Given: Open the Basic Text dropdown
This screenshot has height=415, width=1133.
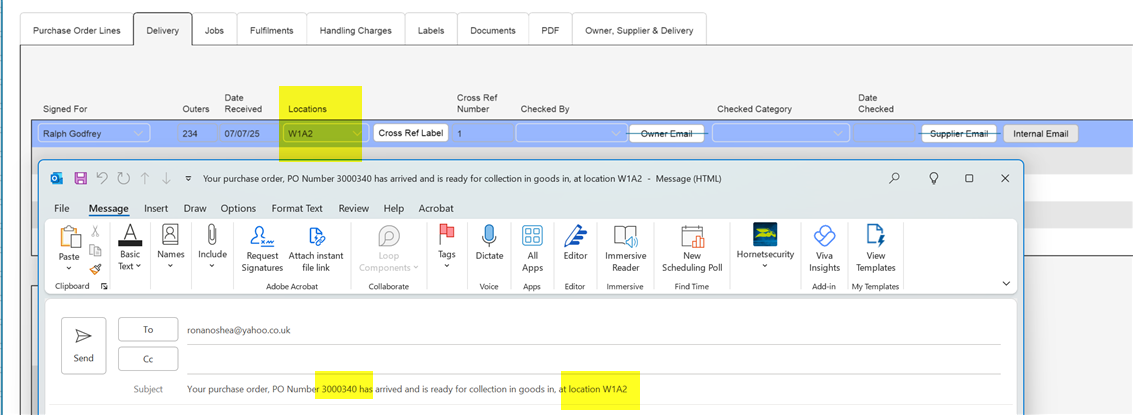Looking at the screenshot, I should tap(129, 248).
